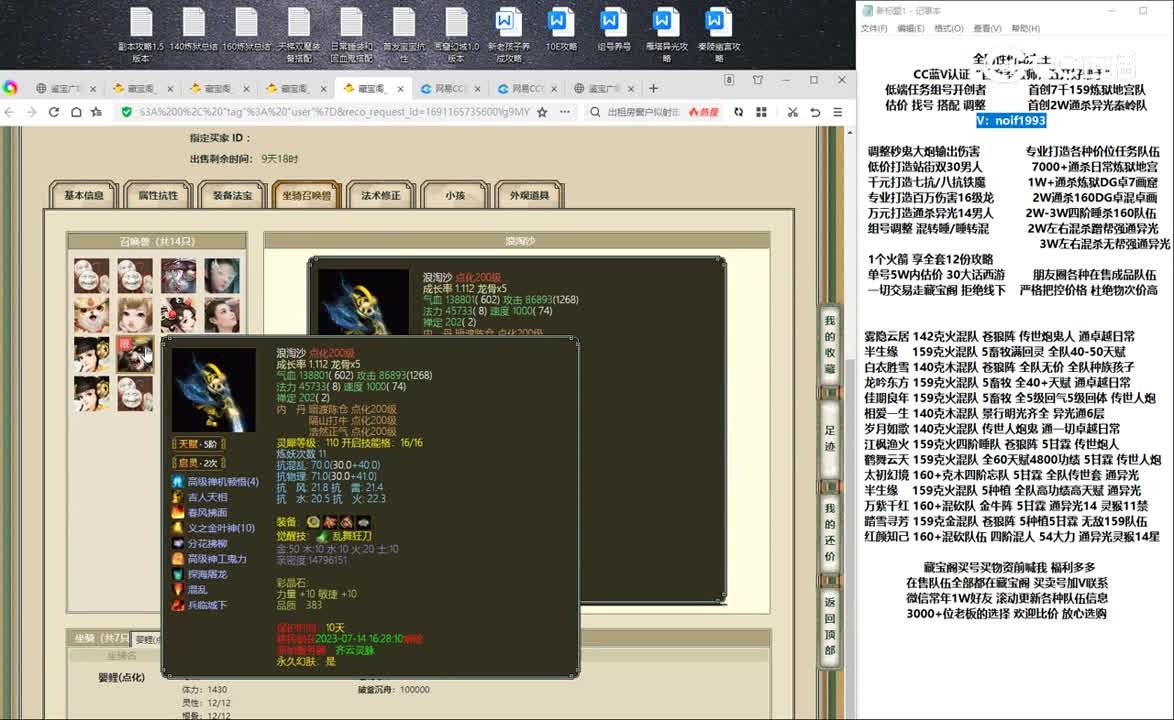Image resolution: width=1174 pixels, height=720 pixels.
Task: Select the girl with red hair ornaments thumbnail
Action: [x=178, y=316]
